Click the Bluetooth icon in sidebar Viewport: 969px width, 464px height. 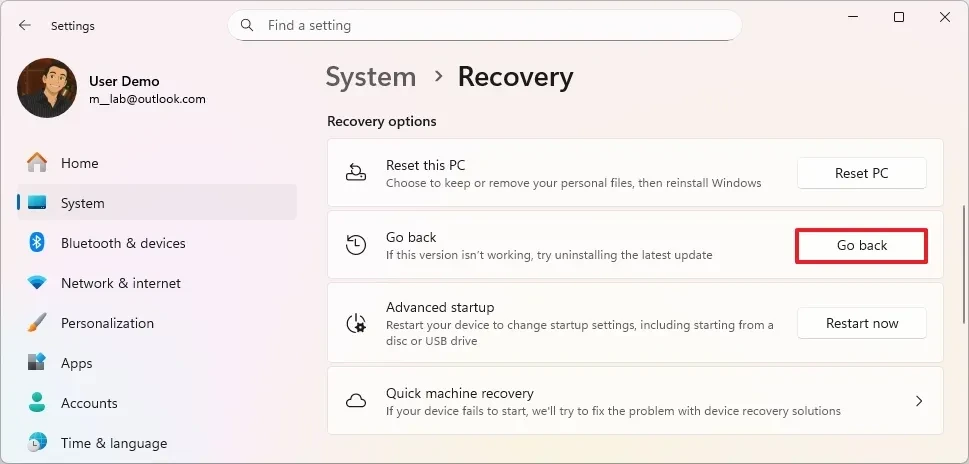coord(37,243)
